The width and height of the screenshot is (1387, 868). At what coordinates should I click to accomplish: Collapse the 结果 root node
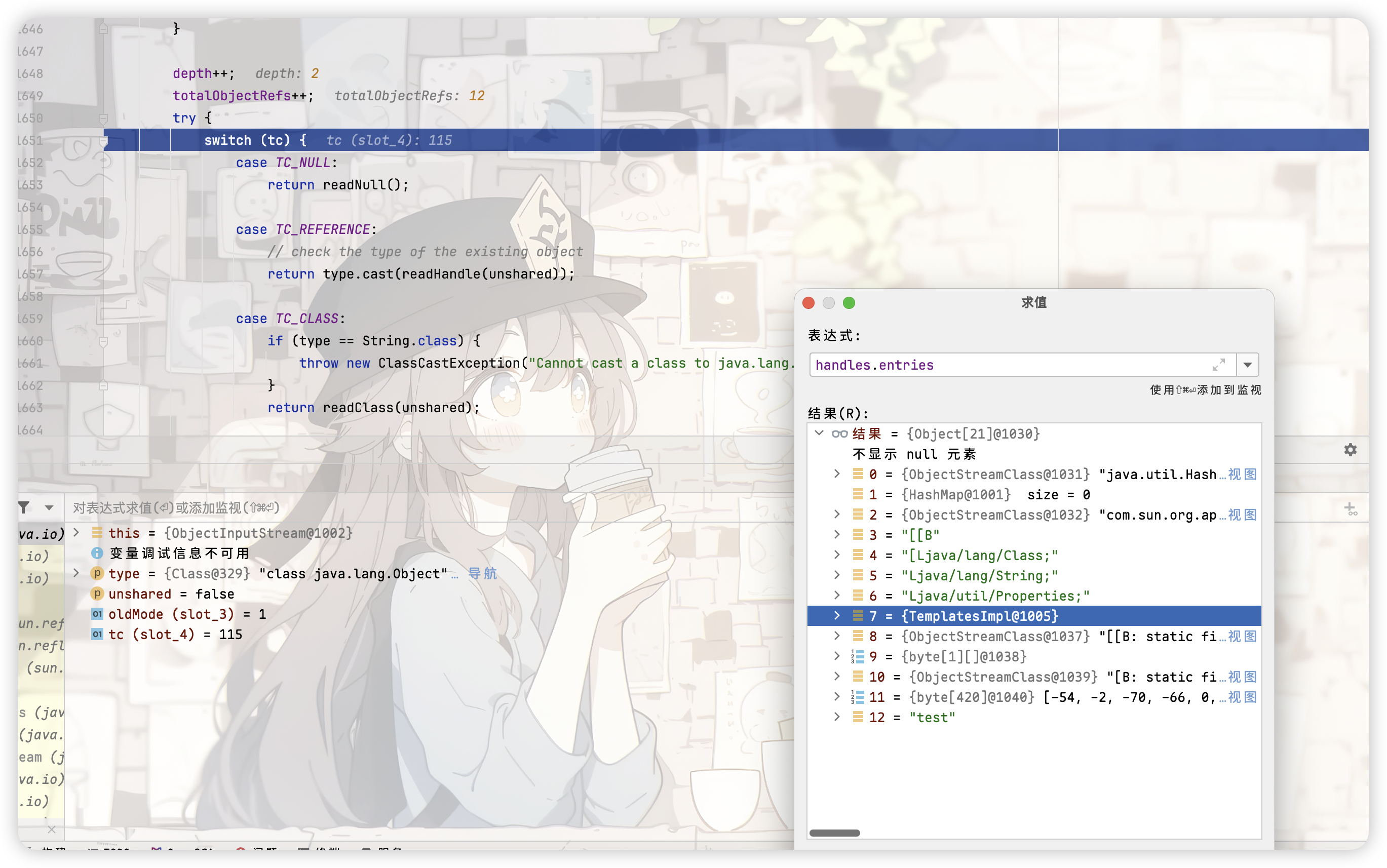pyautogui.click(x=819, y=433)
